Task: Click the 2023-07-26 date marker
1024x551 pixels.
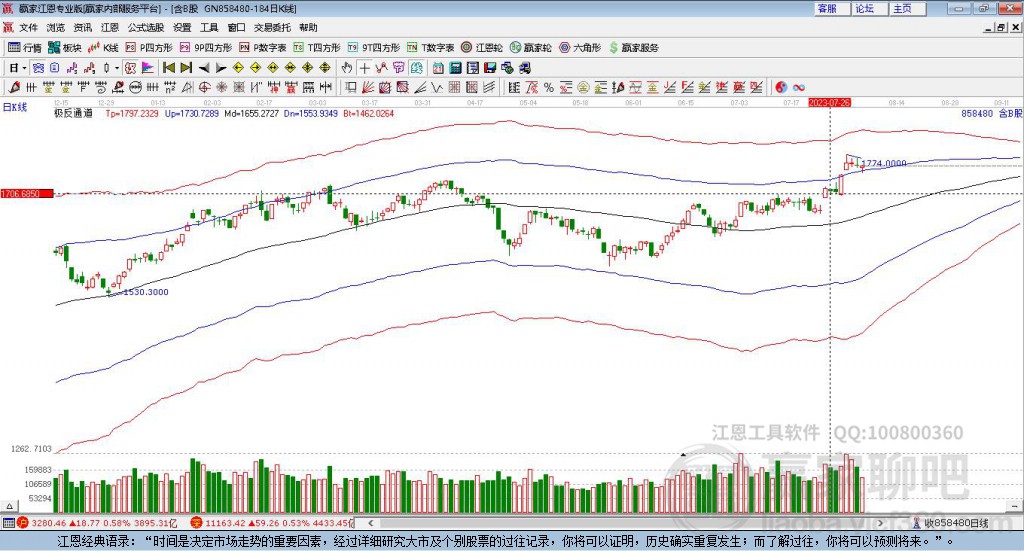Action: click(x=829, y=102)
